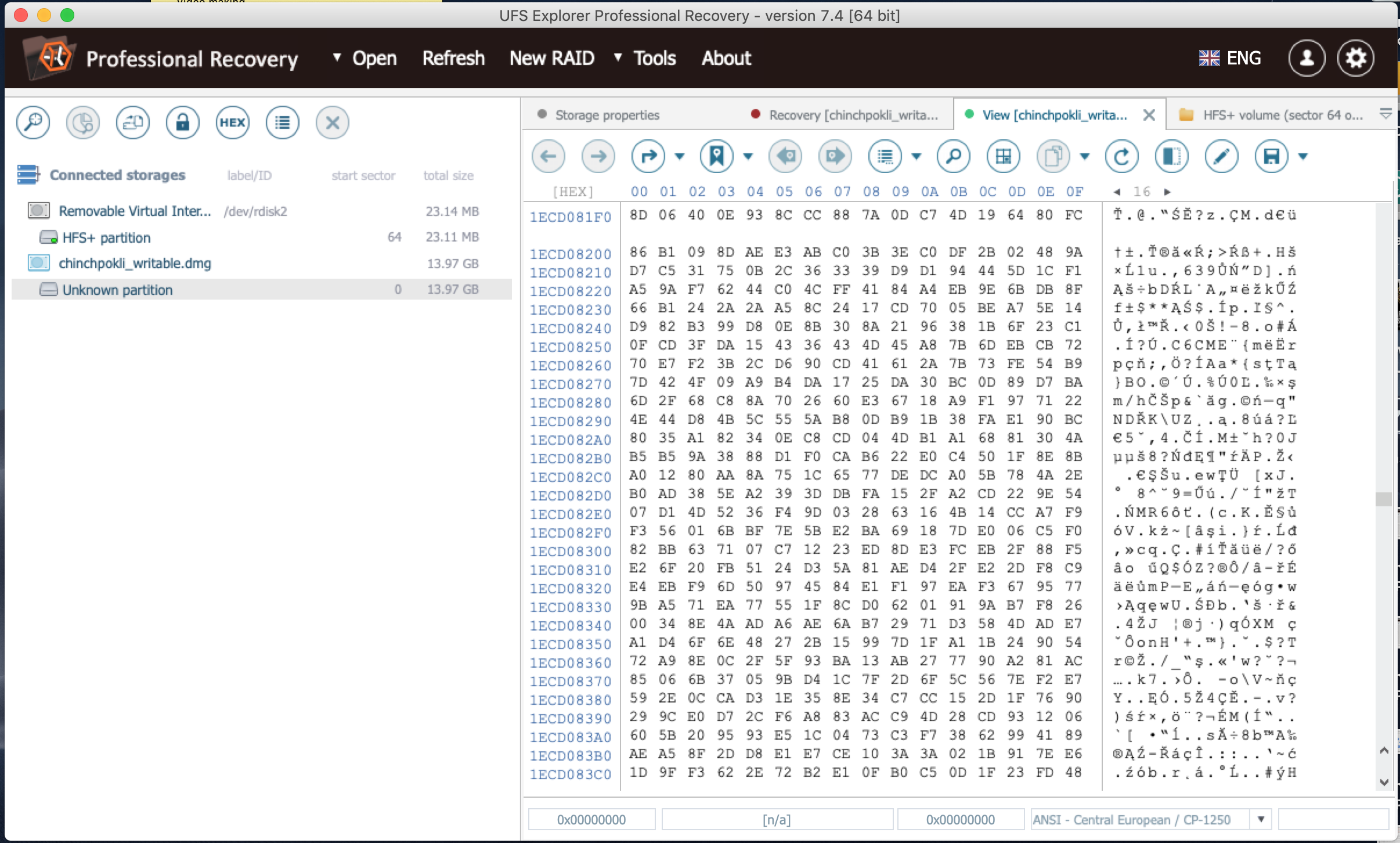Click the [HEX] offset column header
1400x843 pixels.
pos(573,192)
